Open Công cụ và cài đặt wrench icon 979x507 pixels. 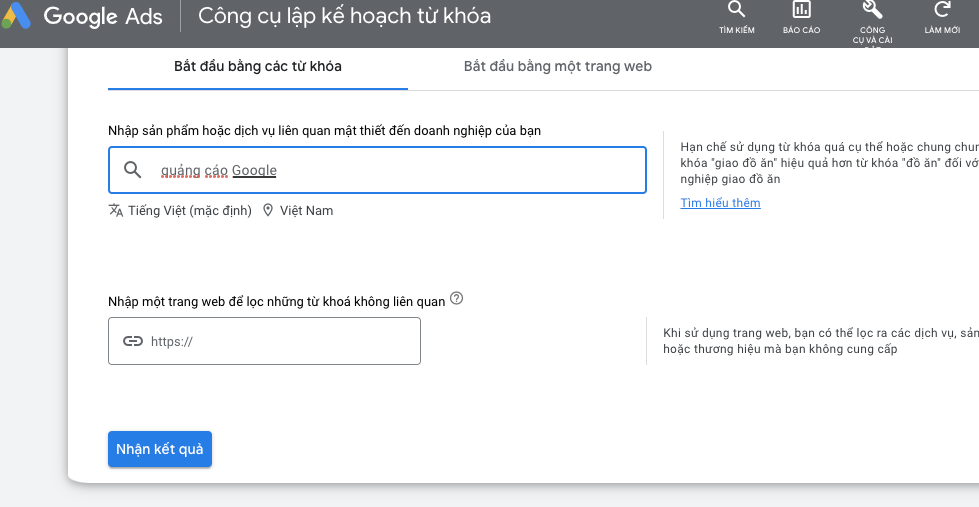[872, 9]
